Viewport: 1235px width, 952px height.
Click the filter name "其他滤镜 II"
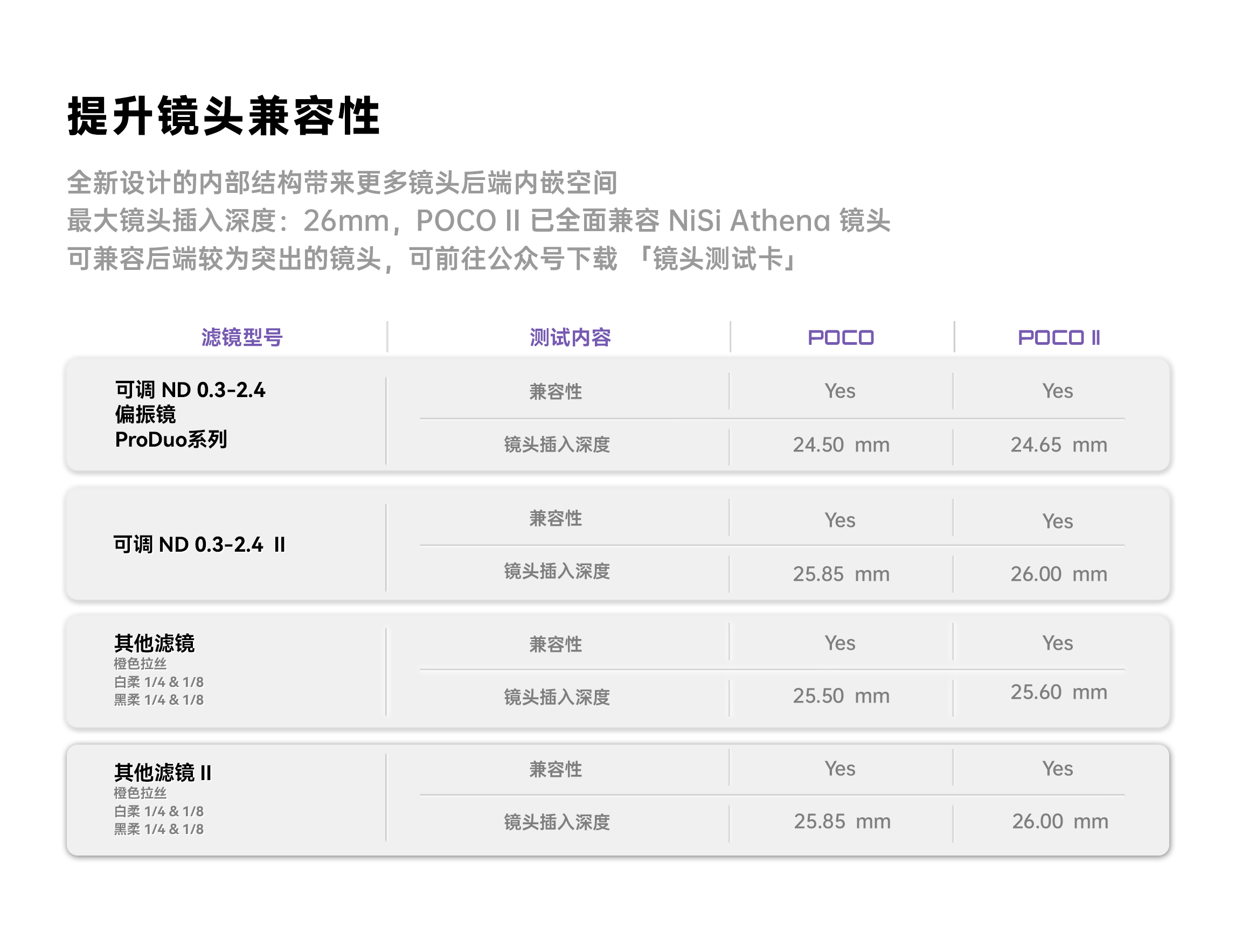[163, 773]
